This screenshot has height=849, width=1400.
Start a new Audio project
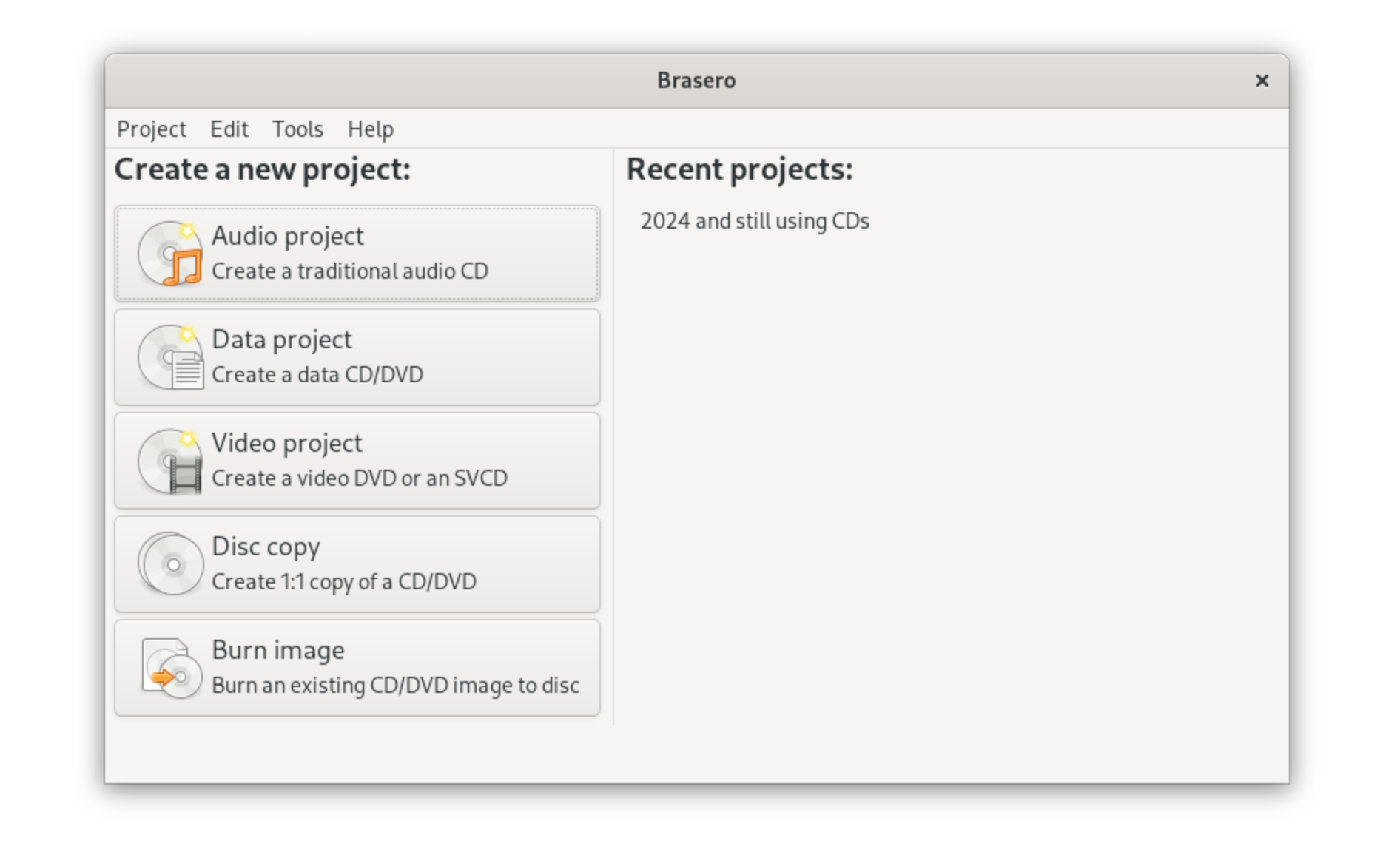coord(357,254)
